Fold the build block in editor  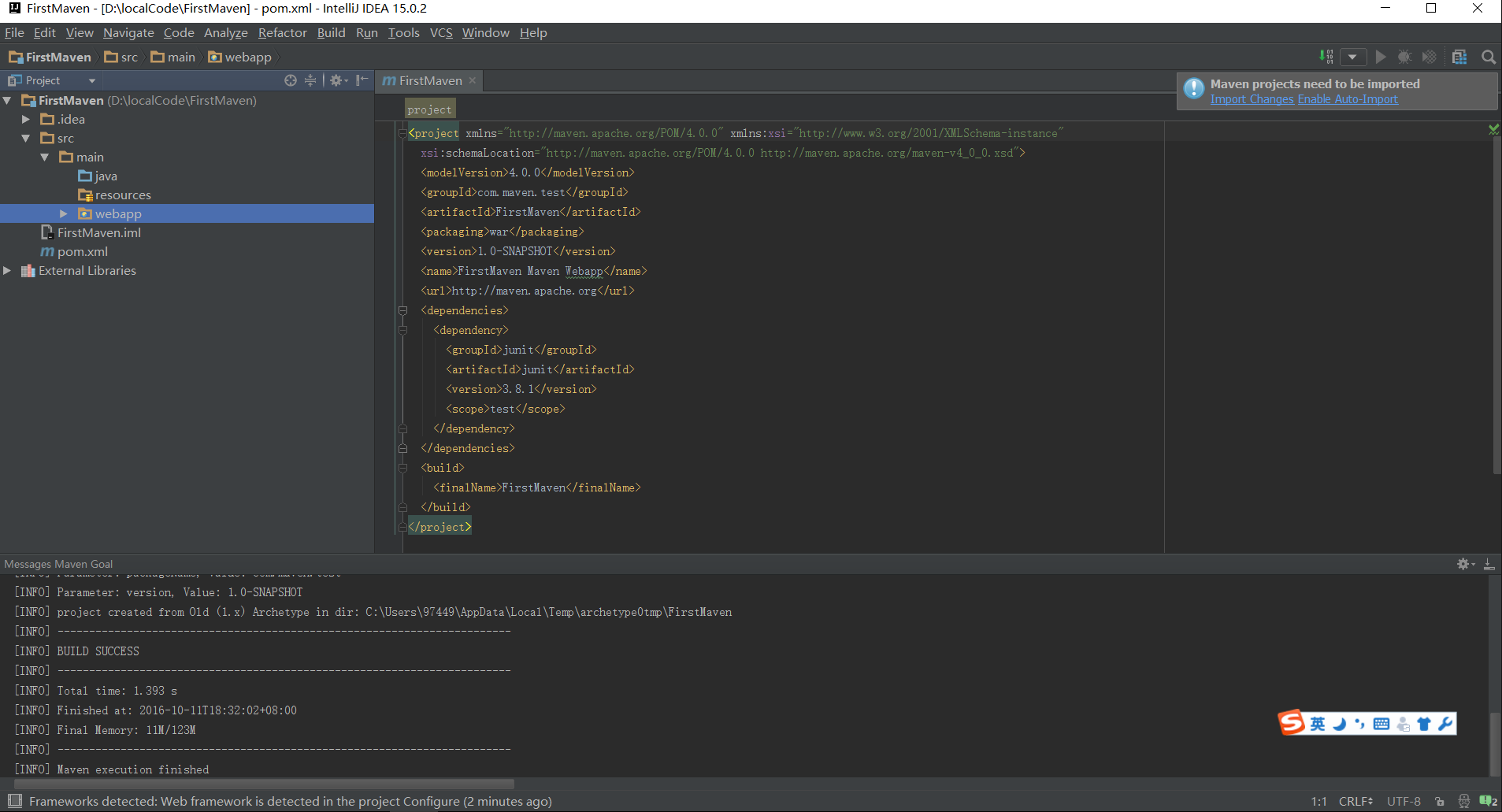[x=402, y=468]
